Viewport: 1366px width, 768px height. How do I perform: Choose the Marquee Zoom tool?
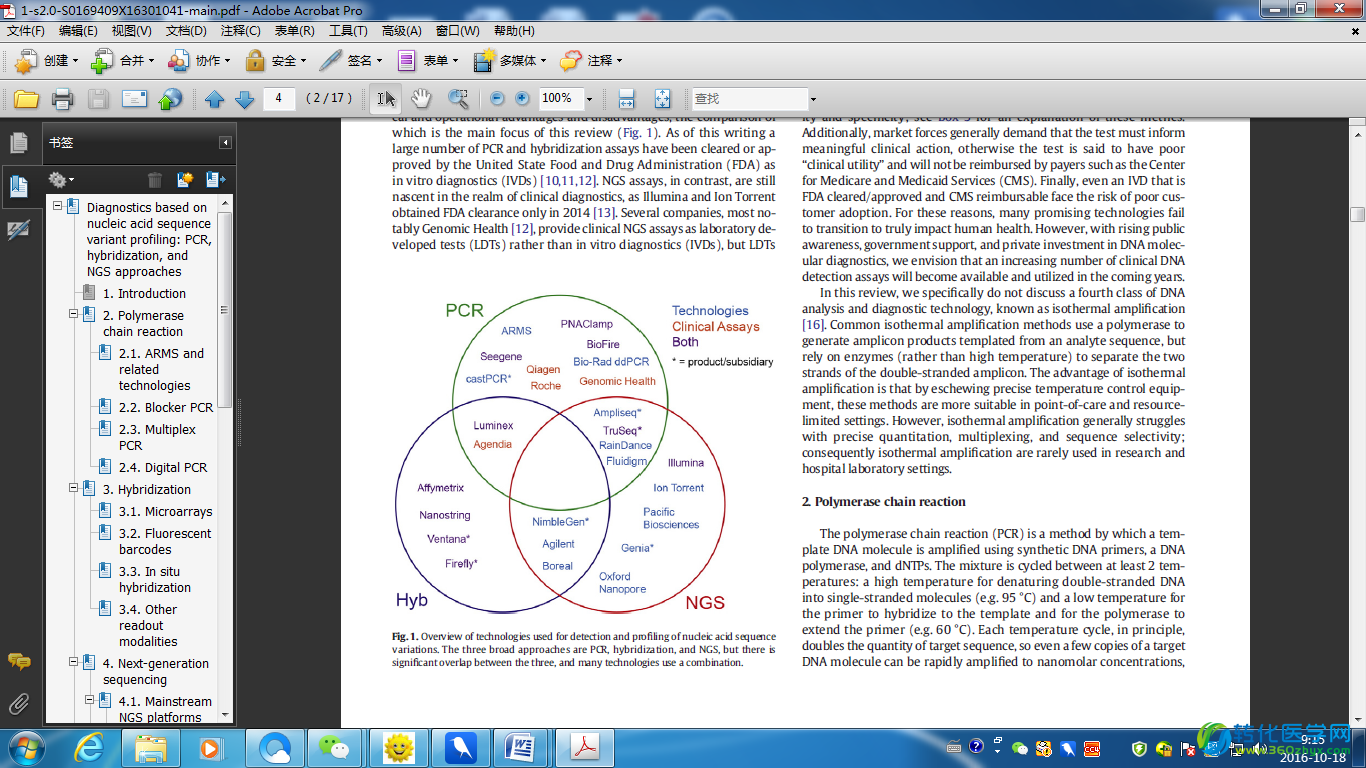point(458,99)
